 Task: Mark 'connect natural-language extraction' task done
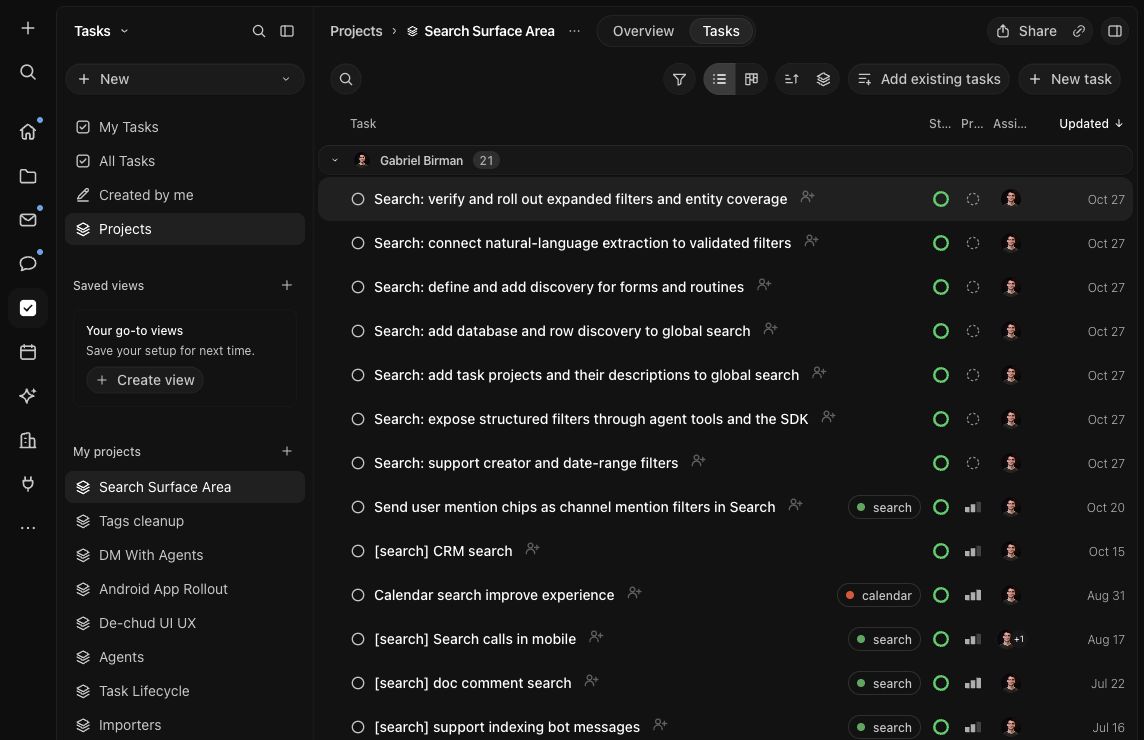[358, 243]
